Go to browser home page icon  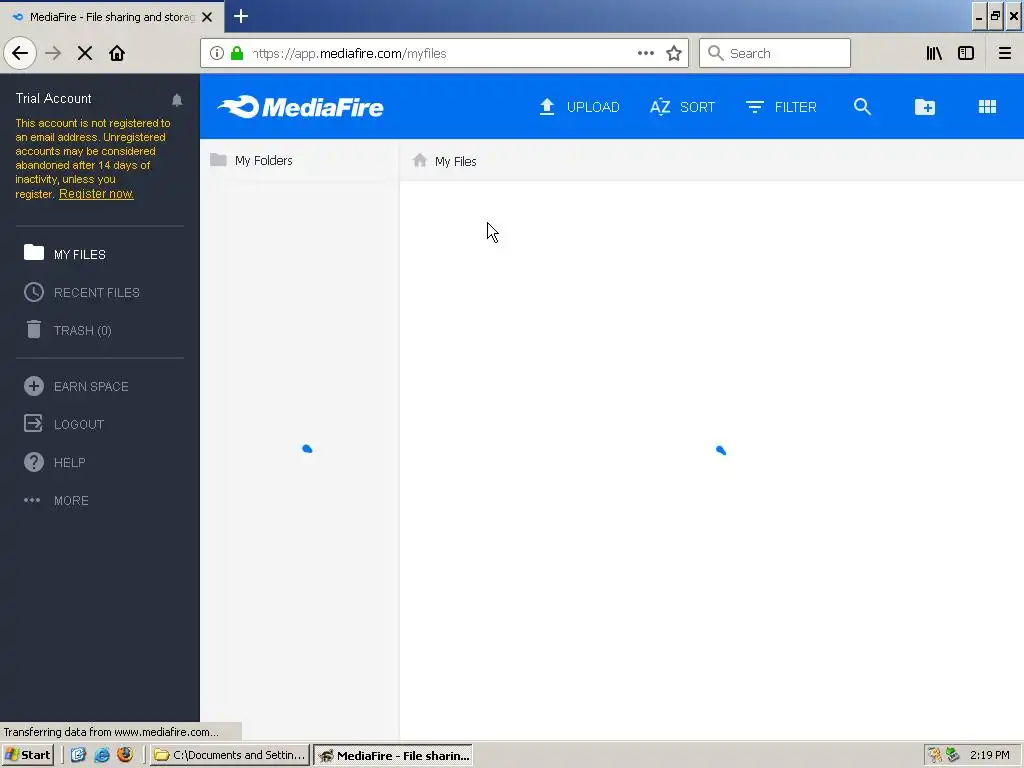pyautogui.click(x=117, y=54)
